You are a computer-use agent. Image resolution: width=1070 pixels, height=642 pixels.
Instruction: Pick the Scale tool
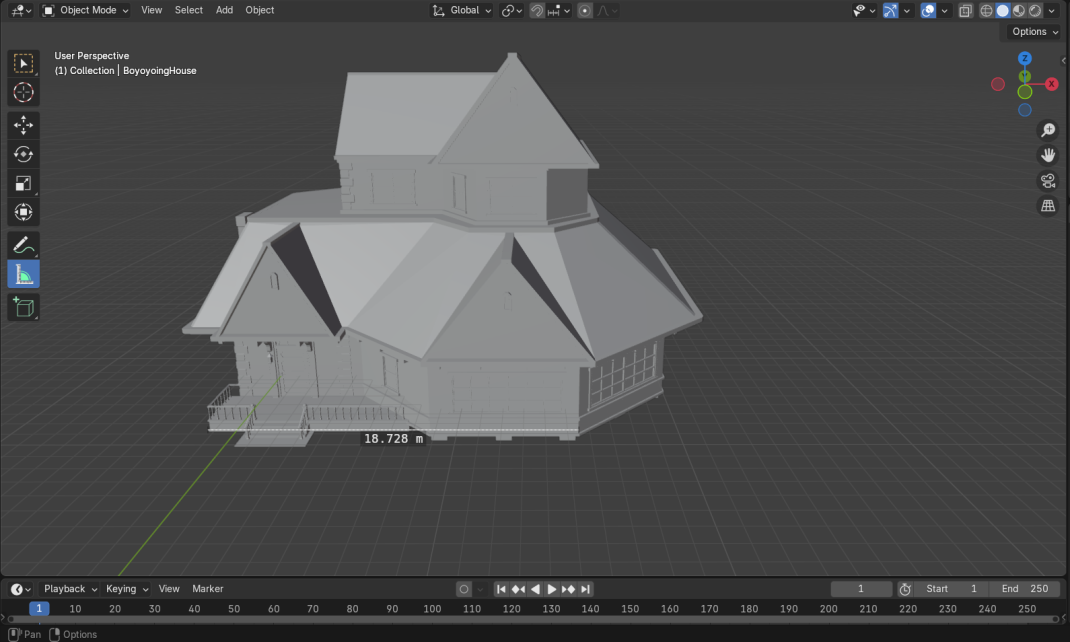click(23, 184)
